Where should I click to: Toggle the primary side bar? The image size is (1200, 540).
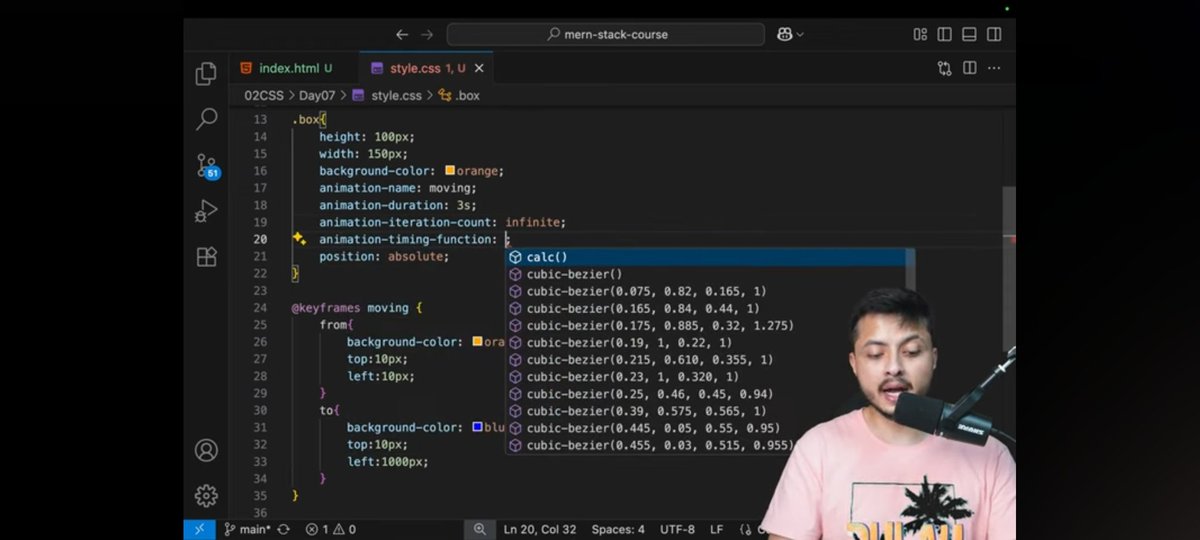[944, 34]
